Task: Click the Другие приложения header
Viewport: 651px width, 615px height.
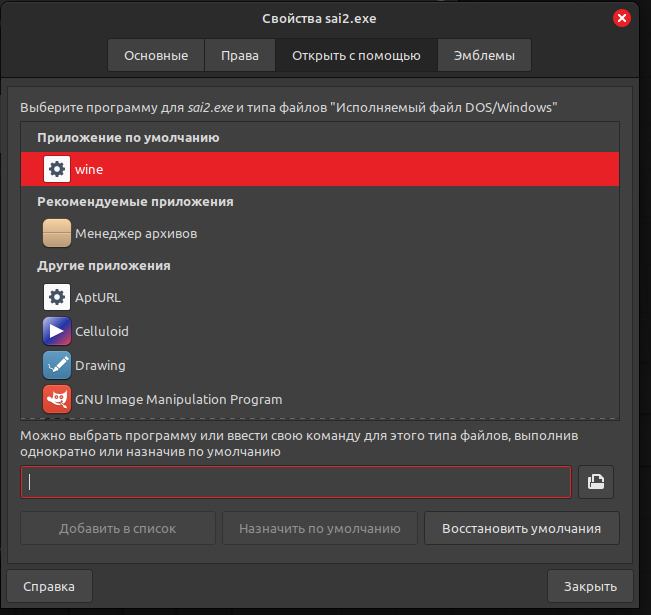Action: (104, 265)
